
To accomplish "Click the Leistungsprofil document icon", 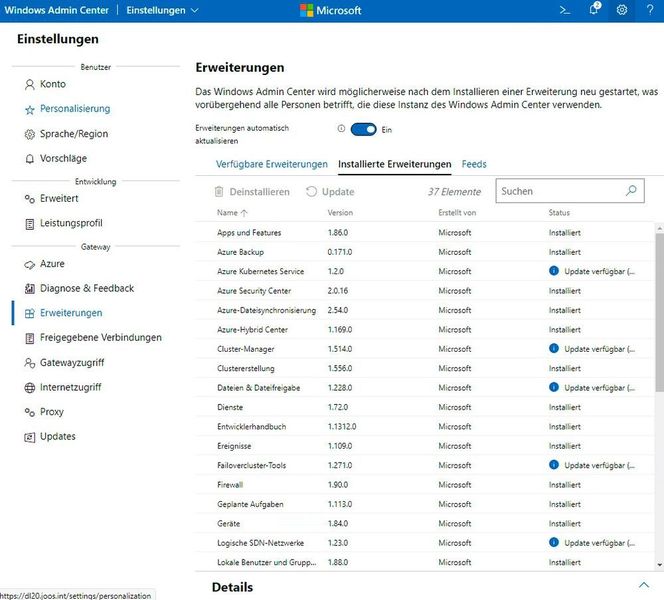I will pyautogui.click(x=30, y=224).
